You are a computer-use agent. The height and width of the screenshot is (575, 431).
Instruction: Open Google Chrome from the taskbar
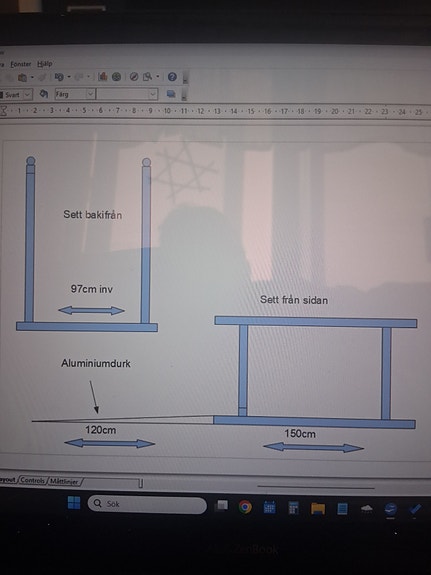pyautogui.click(x=245, y=507)
